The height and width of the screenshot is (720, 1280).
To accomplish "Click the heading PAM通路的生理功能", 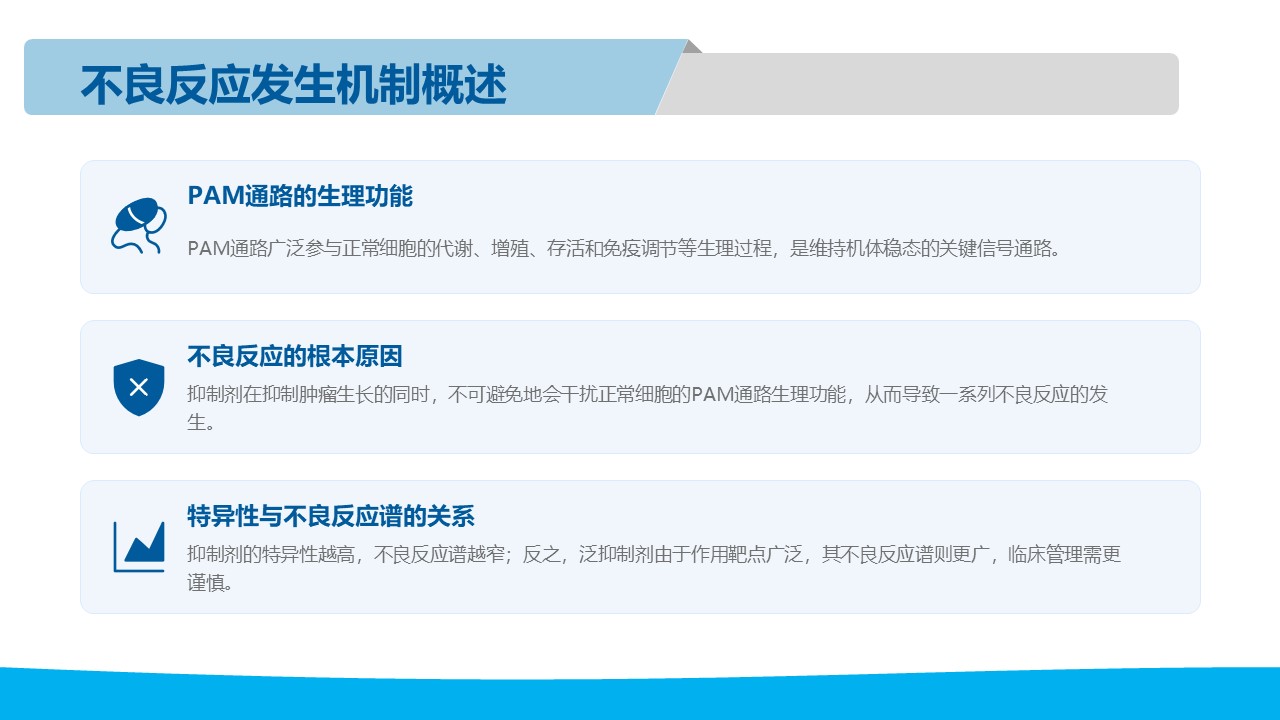I will [x=300, y=196].
